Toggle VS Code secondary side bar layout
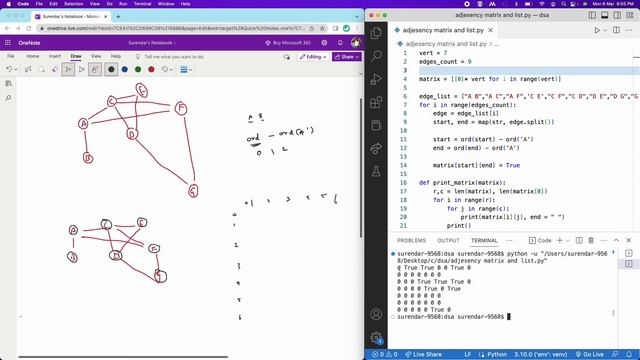The height and width of the screenshot is (360, 640). click(x=617, y=15)
